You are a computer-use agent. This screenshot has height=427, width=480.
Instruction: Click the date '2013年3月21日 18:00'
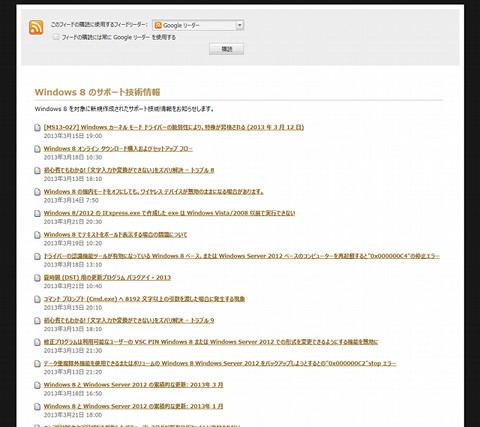(73, 415)
